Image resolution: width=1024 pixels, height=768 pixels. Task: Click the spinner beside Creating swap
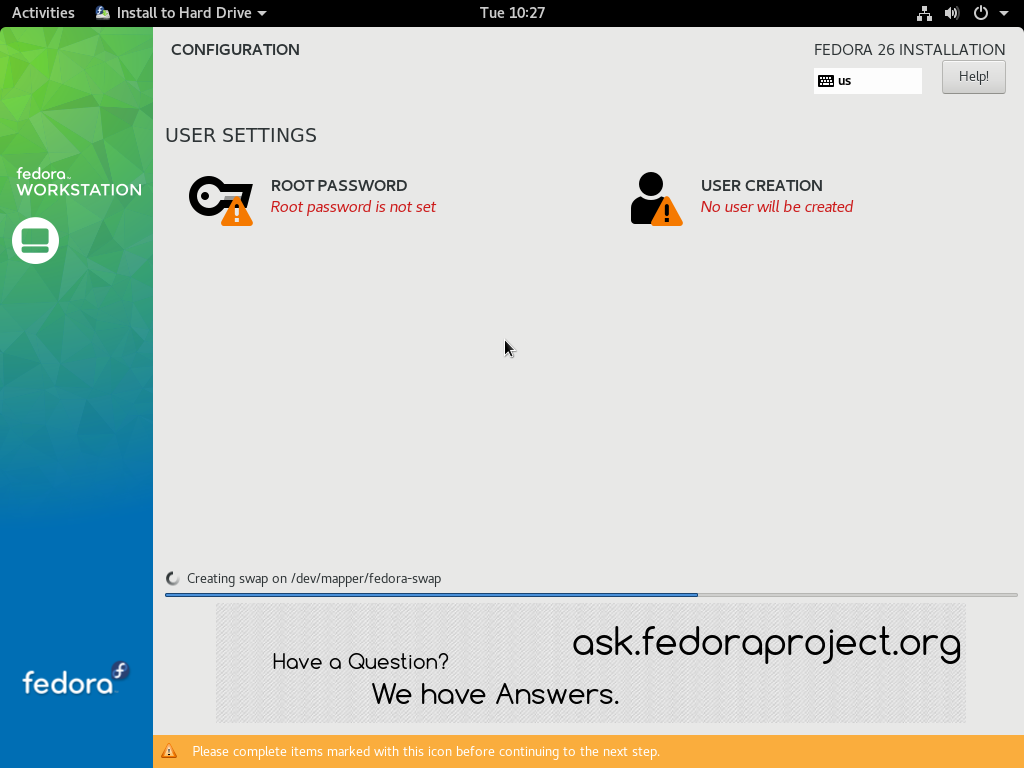(172, 579)
